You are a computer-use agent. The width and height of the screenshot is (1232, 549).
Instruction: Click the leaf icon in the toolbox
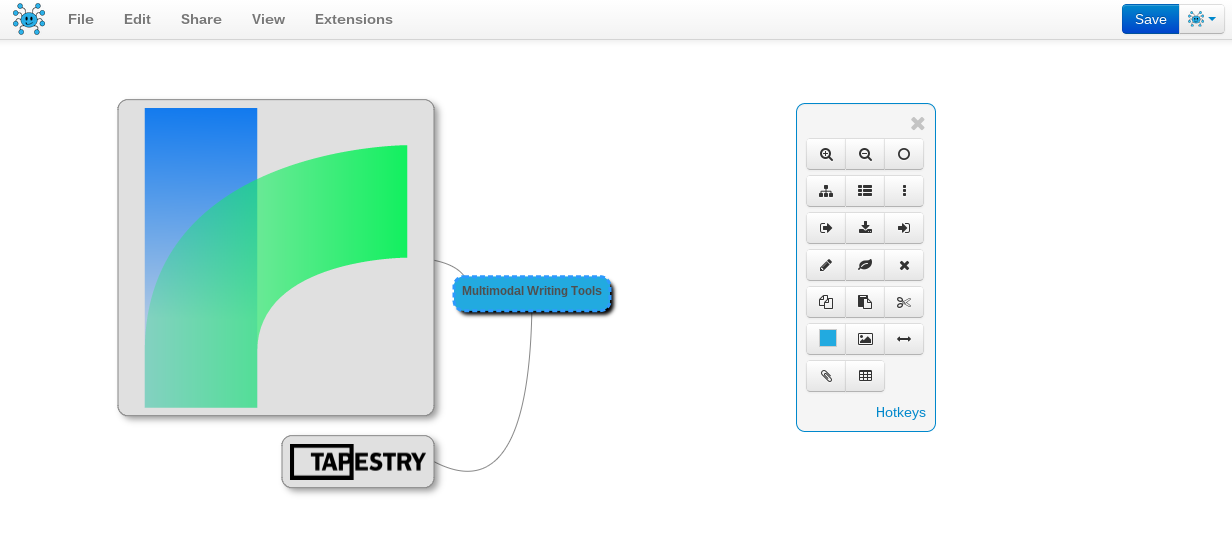(x=865, y=265)
